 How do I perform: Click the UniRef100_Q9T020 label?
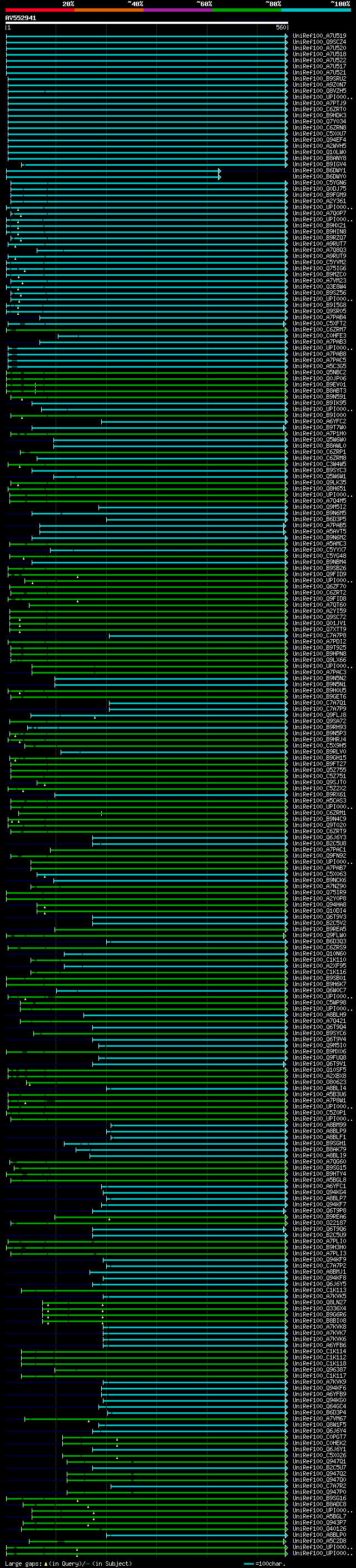pos(319,825)
